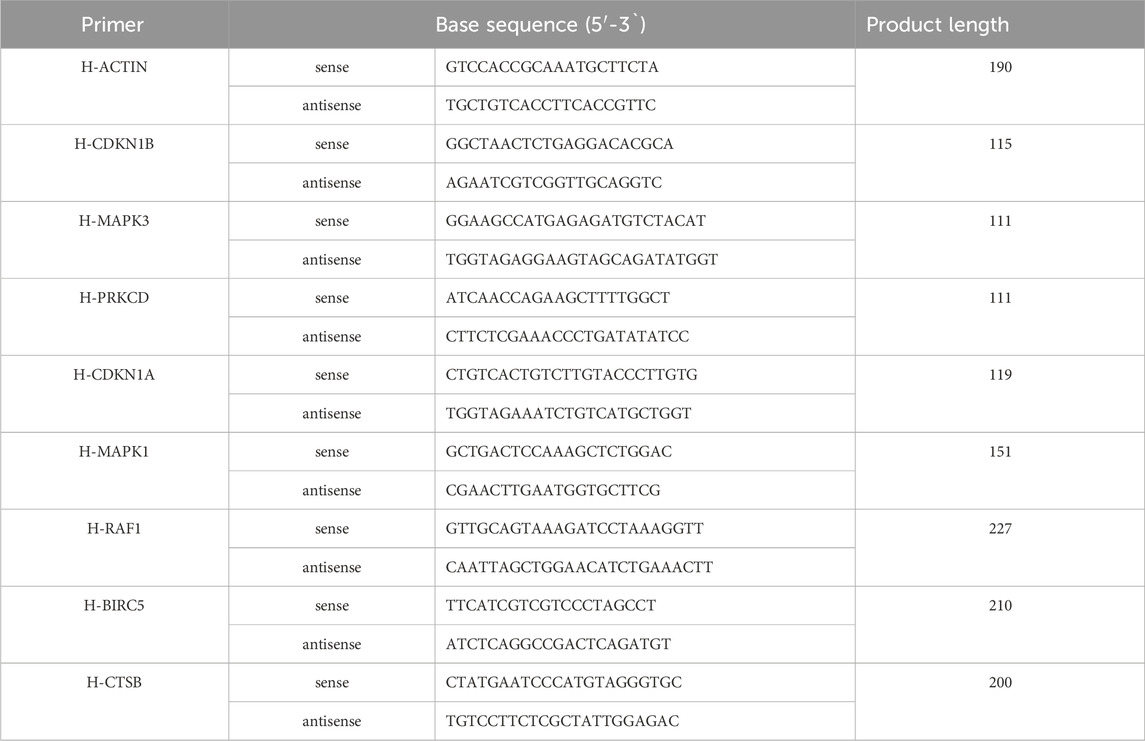Click sequence GGAAGCCATGAGAGATGTCTACAT

coord(575,220)
